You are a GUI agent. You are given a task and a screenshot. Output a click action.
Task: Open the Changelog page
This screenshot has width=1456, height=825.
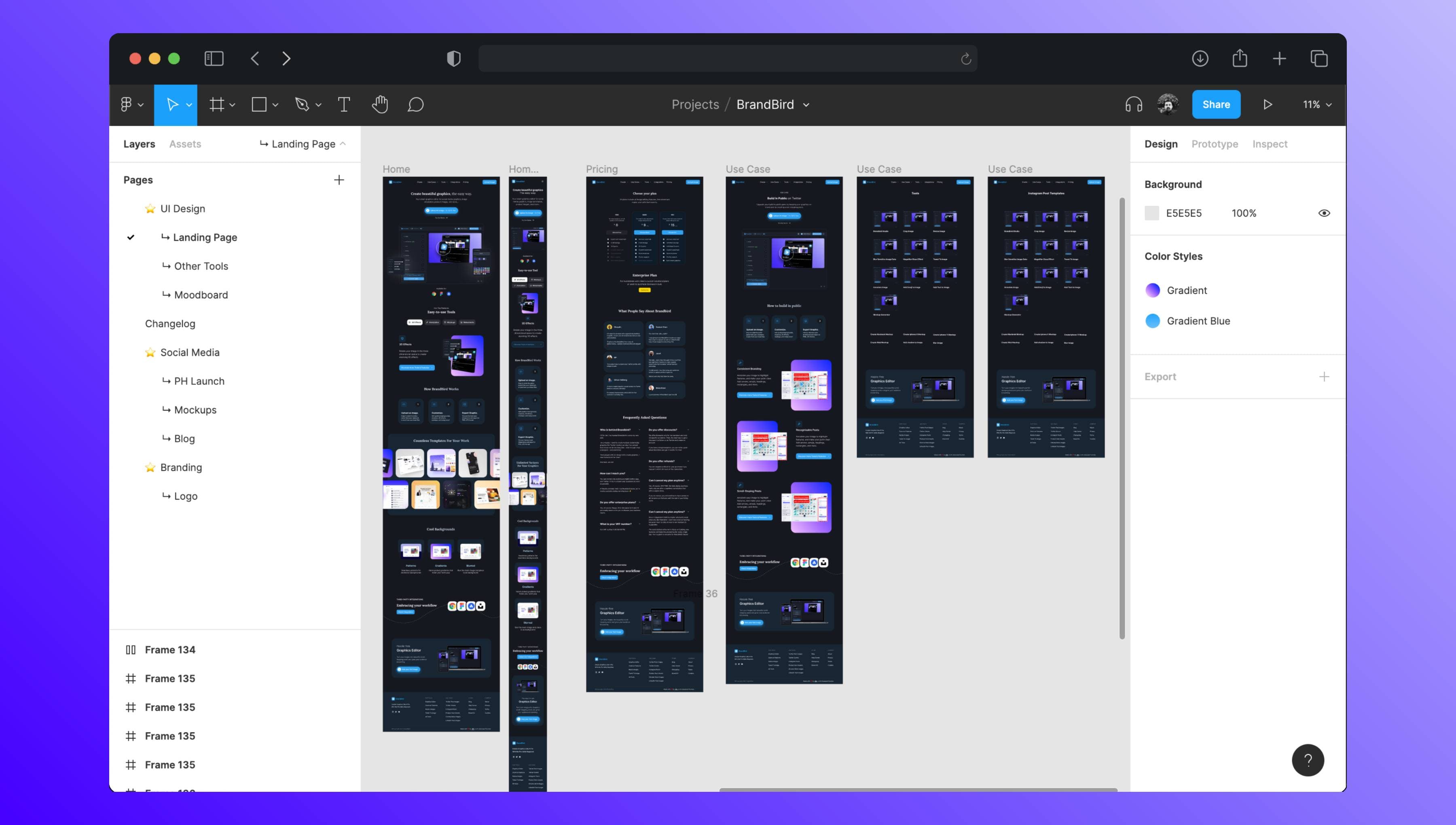pyautogui.click(x=170, y=324)
